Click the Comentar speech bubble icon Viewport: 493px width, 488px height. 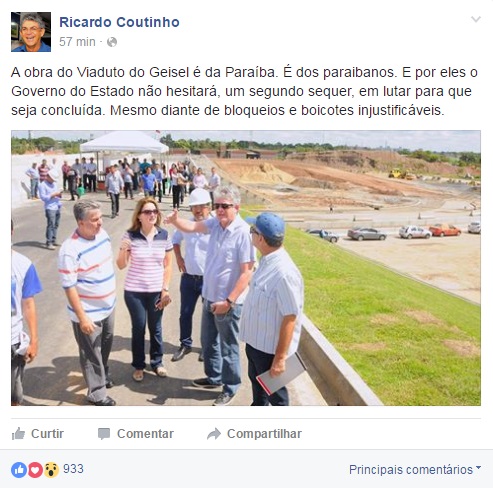click(x=104, y=434)
